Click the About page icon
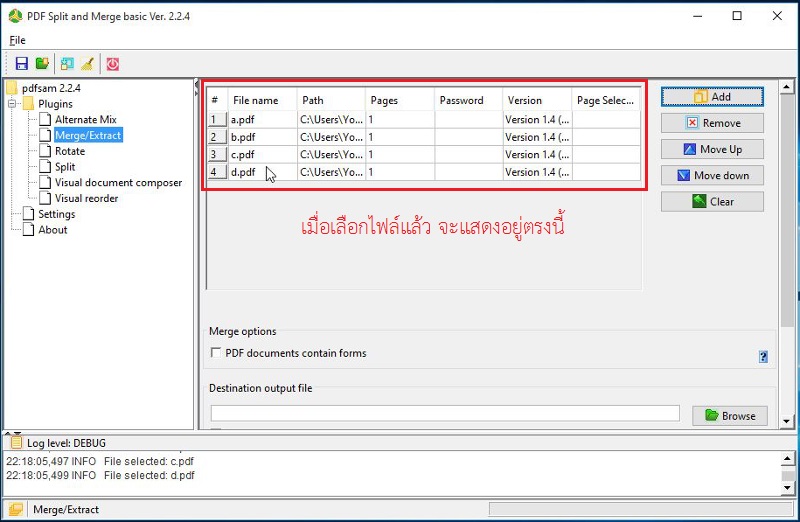This screenshot has height=522, width=800. tap(29, 230)
